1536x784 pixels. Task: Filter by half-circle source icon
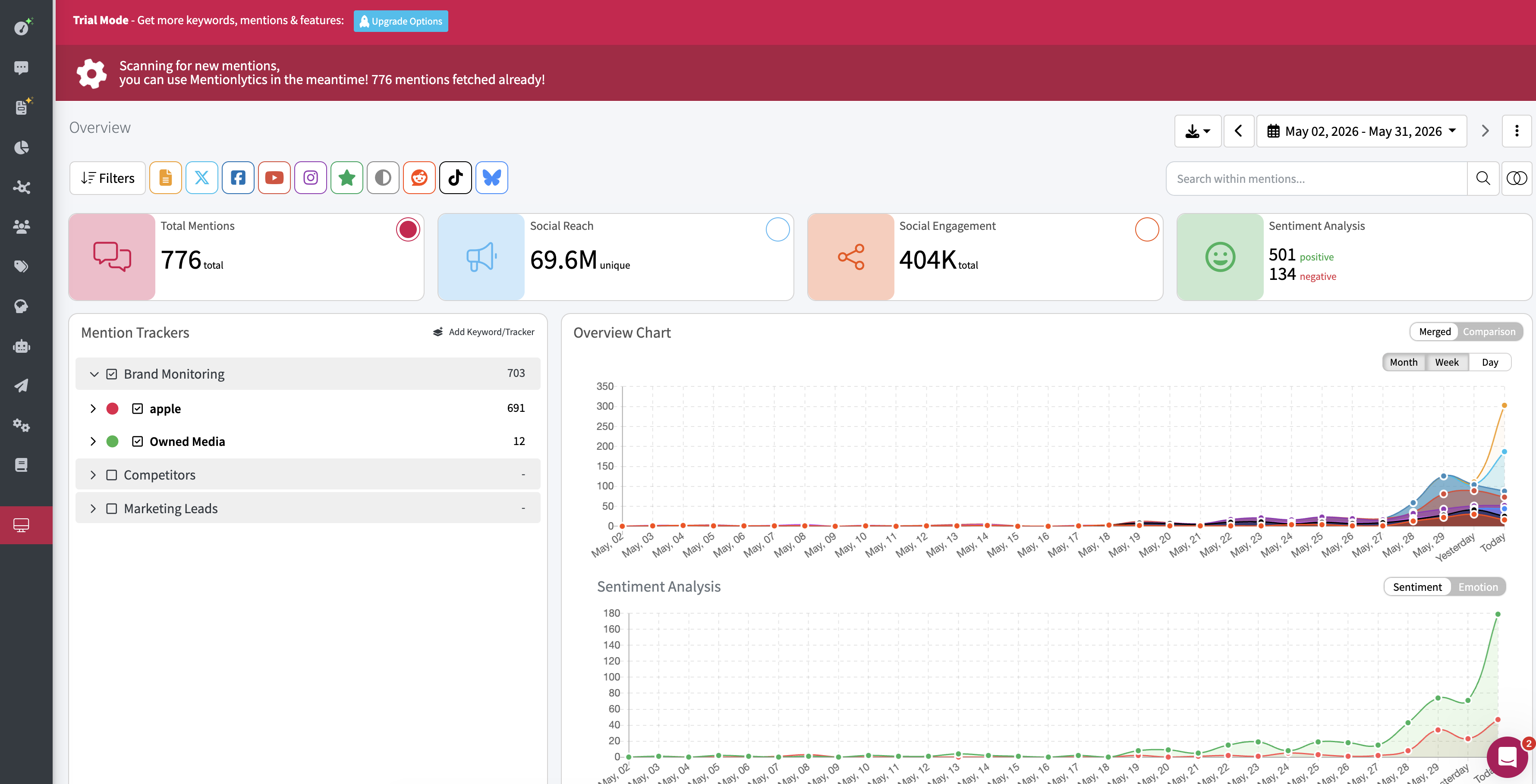(x=383, y=178)
